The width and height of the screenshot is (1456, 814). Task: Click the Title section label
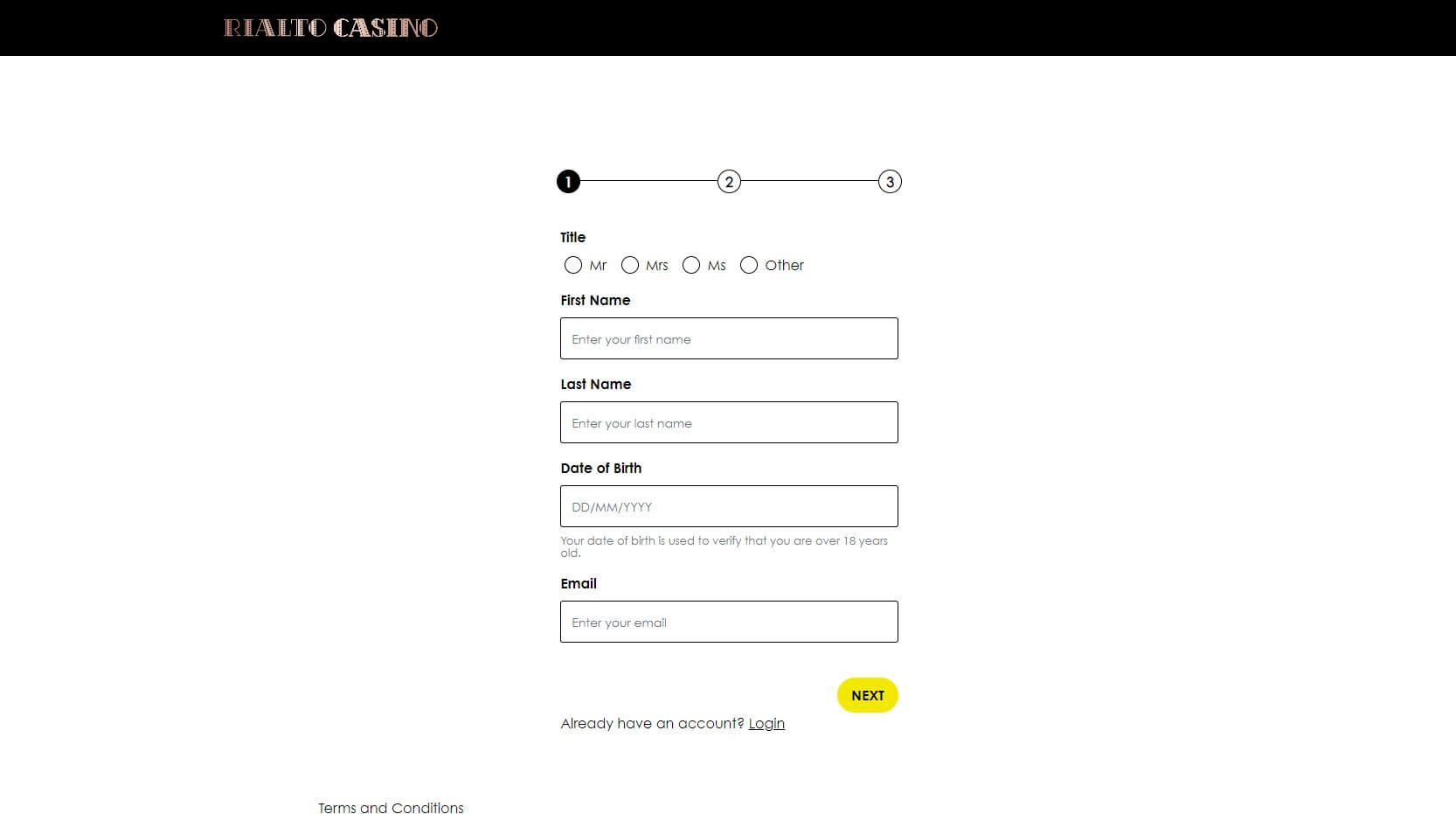pyautogui.click(x=572, y=237)
